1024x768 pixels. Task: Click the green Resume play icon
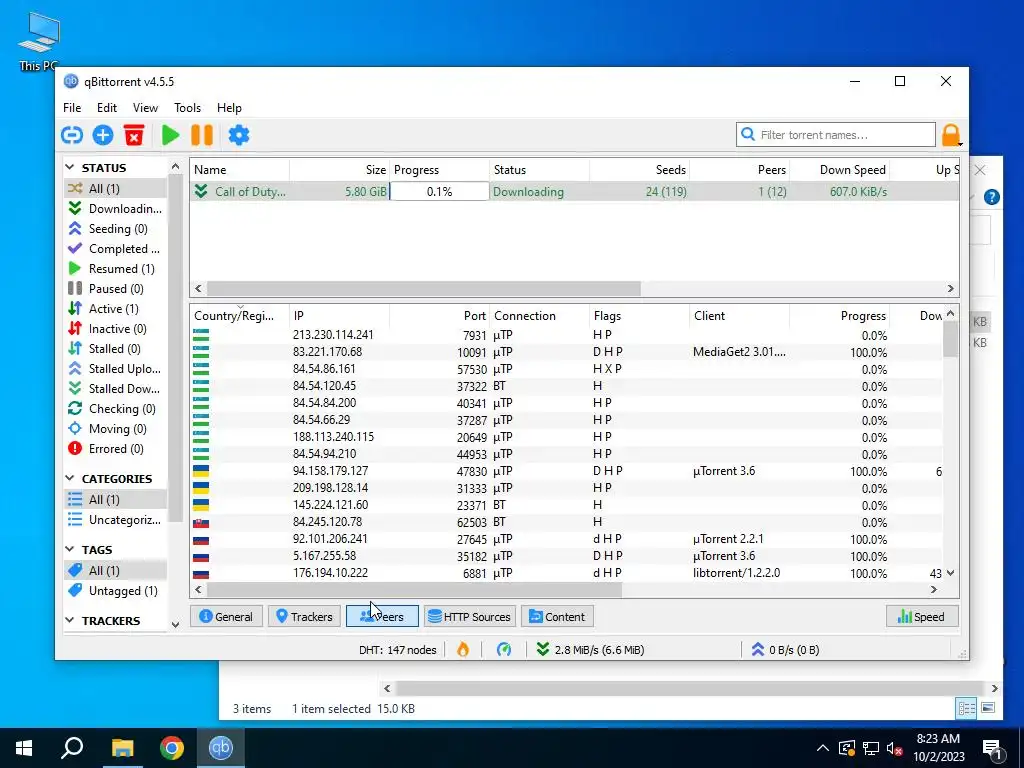[x=170, y=135]
